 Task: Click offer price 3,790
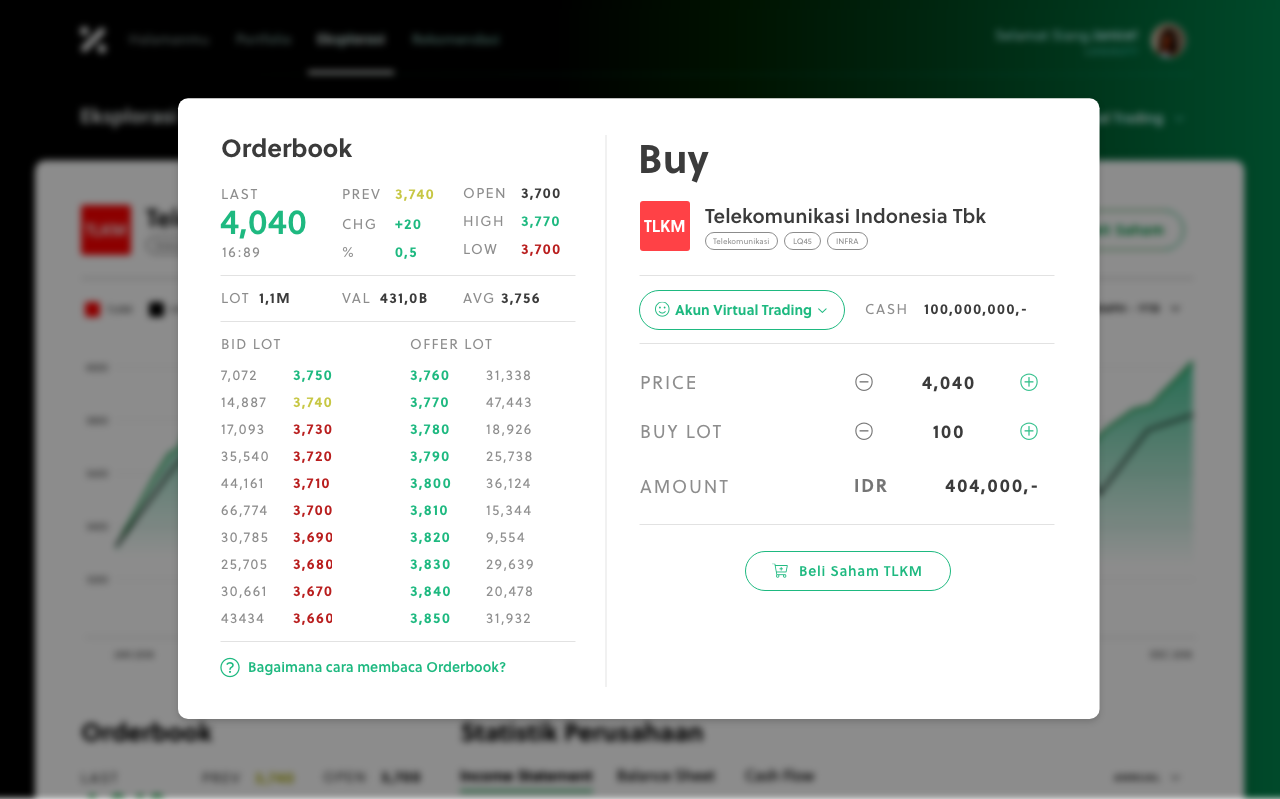pyautogui.click(x=430, y=457)
